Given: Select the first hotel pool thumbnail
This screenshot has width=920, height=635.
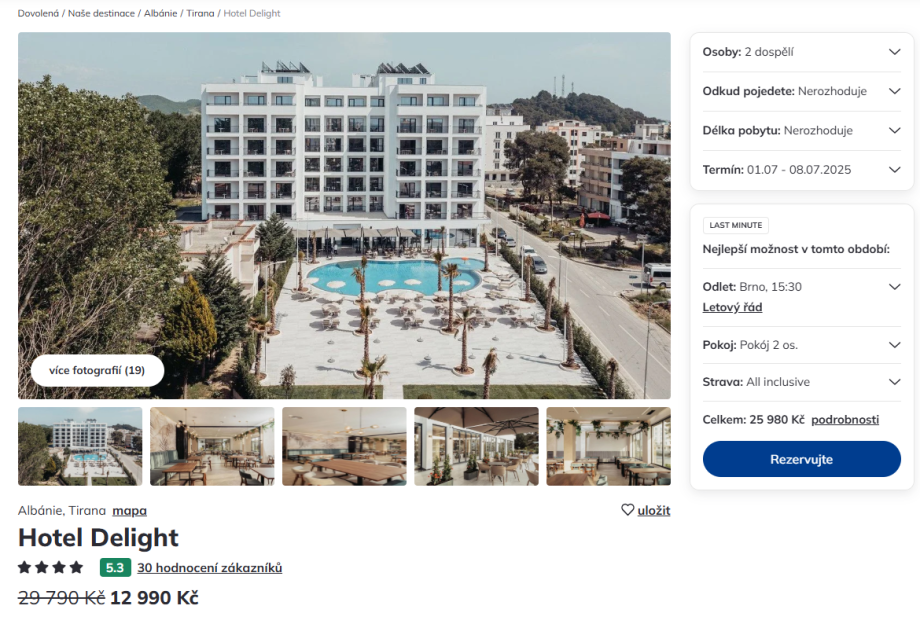Looking at the screenshot, I should pyautogui.click(x=80, y=446).
